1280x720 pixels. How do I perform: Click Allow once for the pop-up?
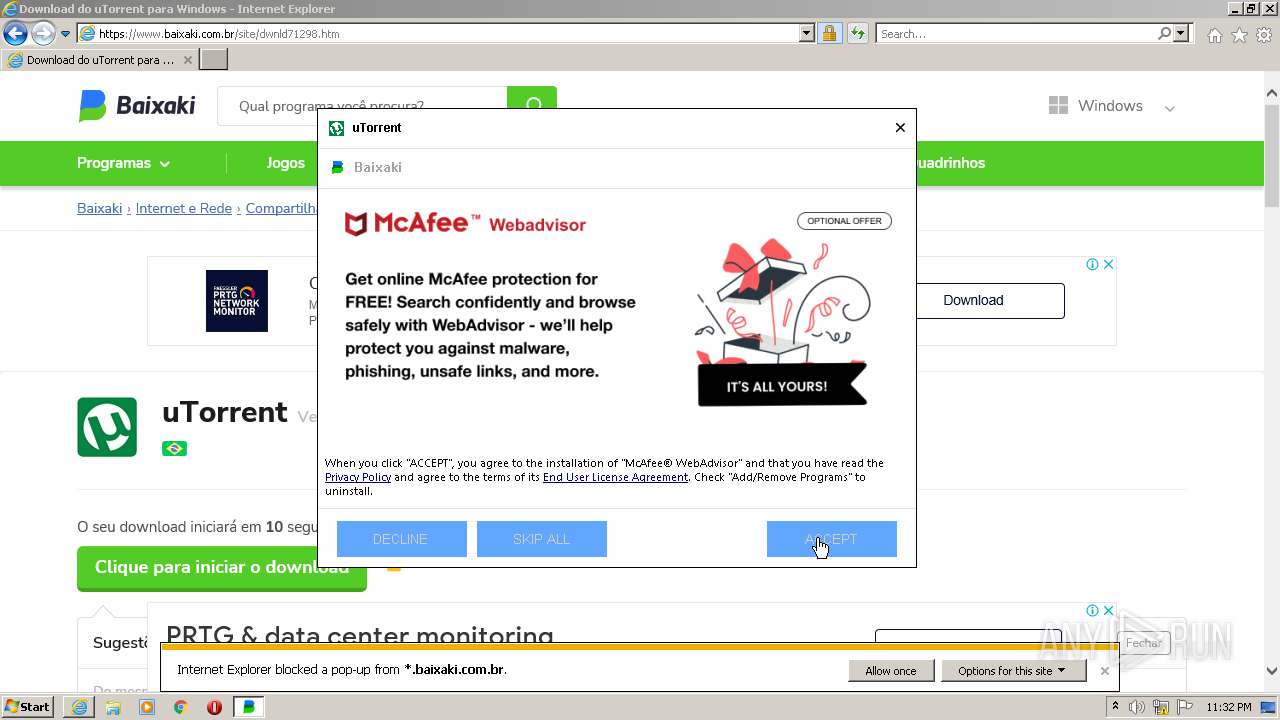(x=890, y=671)
